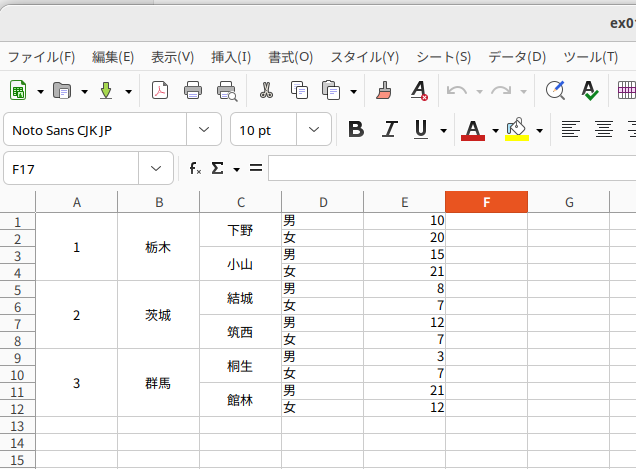The image size is (636, 469).
Task: Export directly as PDF icon
Action: tap(160, 90)
